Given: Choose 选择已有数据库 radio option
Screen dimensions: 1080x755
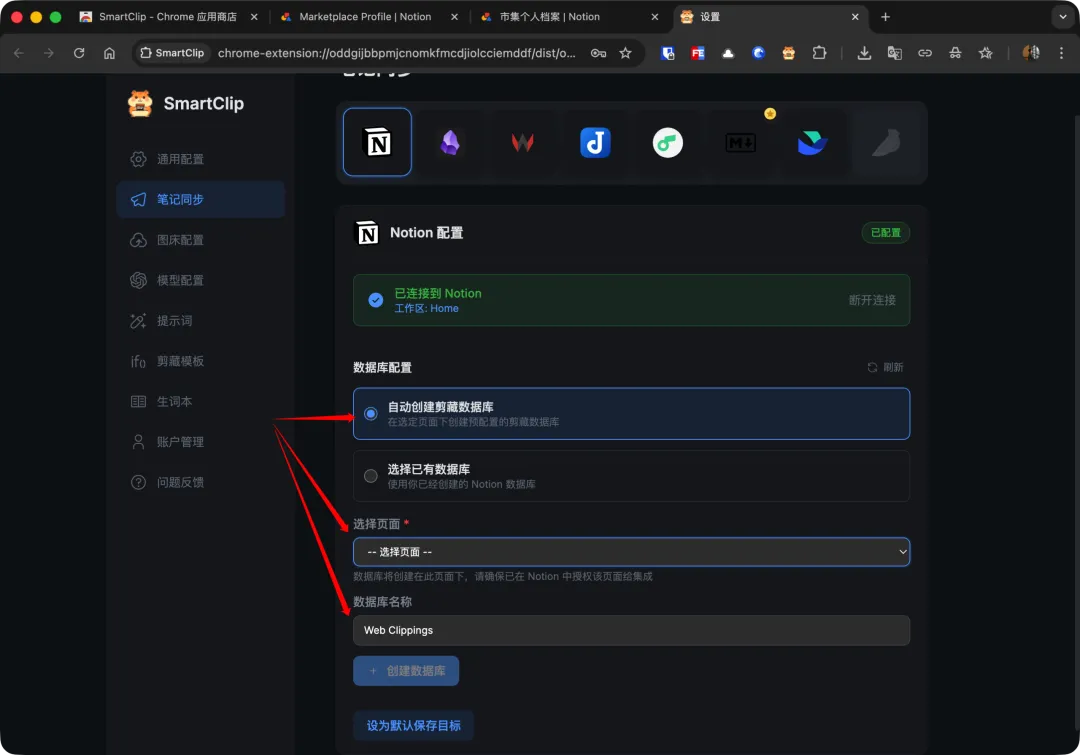Looking at the screenshot, I should pyautogui.click(x=371, y=476).
